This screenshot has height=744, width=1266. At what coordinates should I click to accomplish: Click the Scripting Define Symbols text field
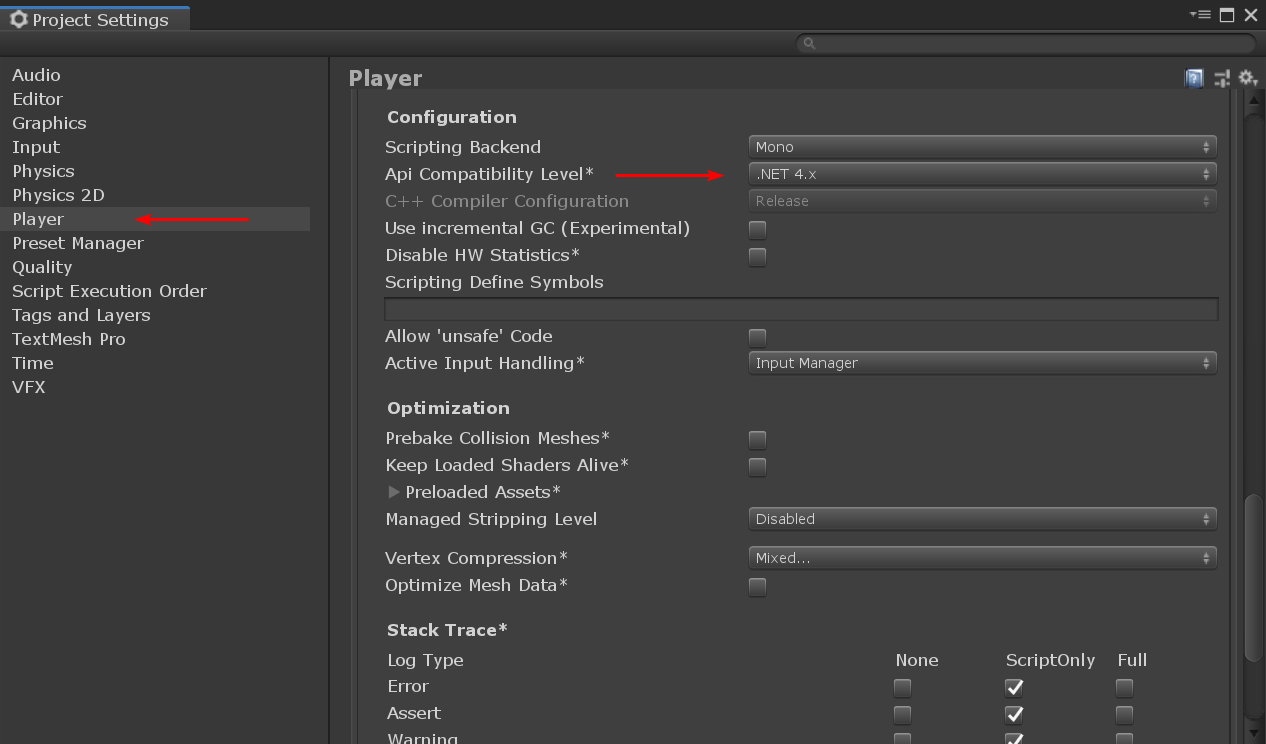(x=800, y=308)
